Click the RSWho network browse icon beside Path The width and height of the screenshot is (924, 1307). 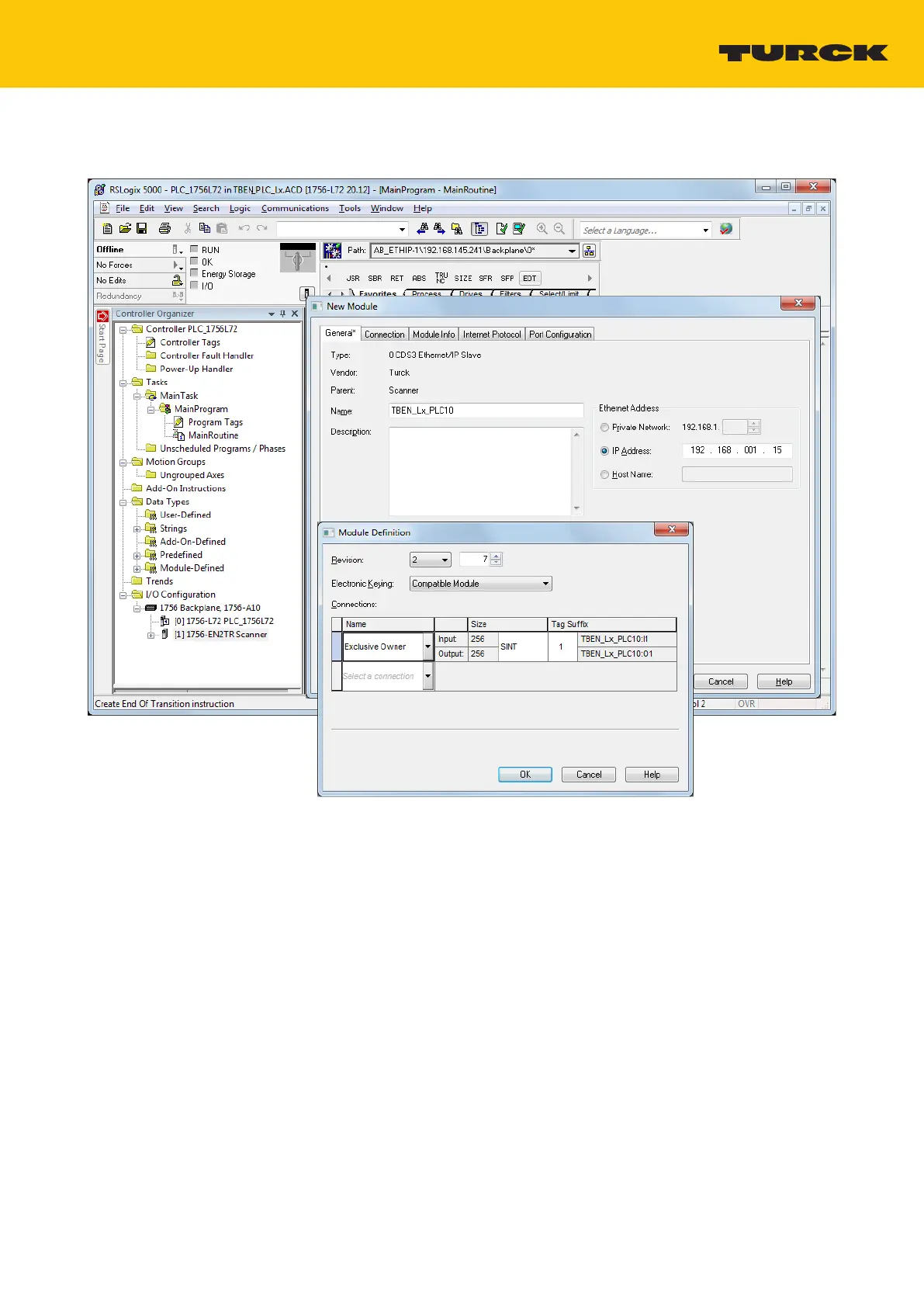[x=590, y=251]
